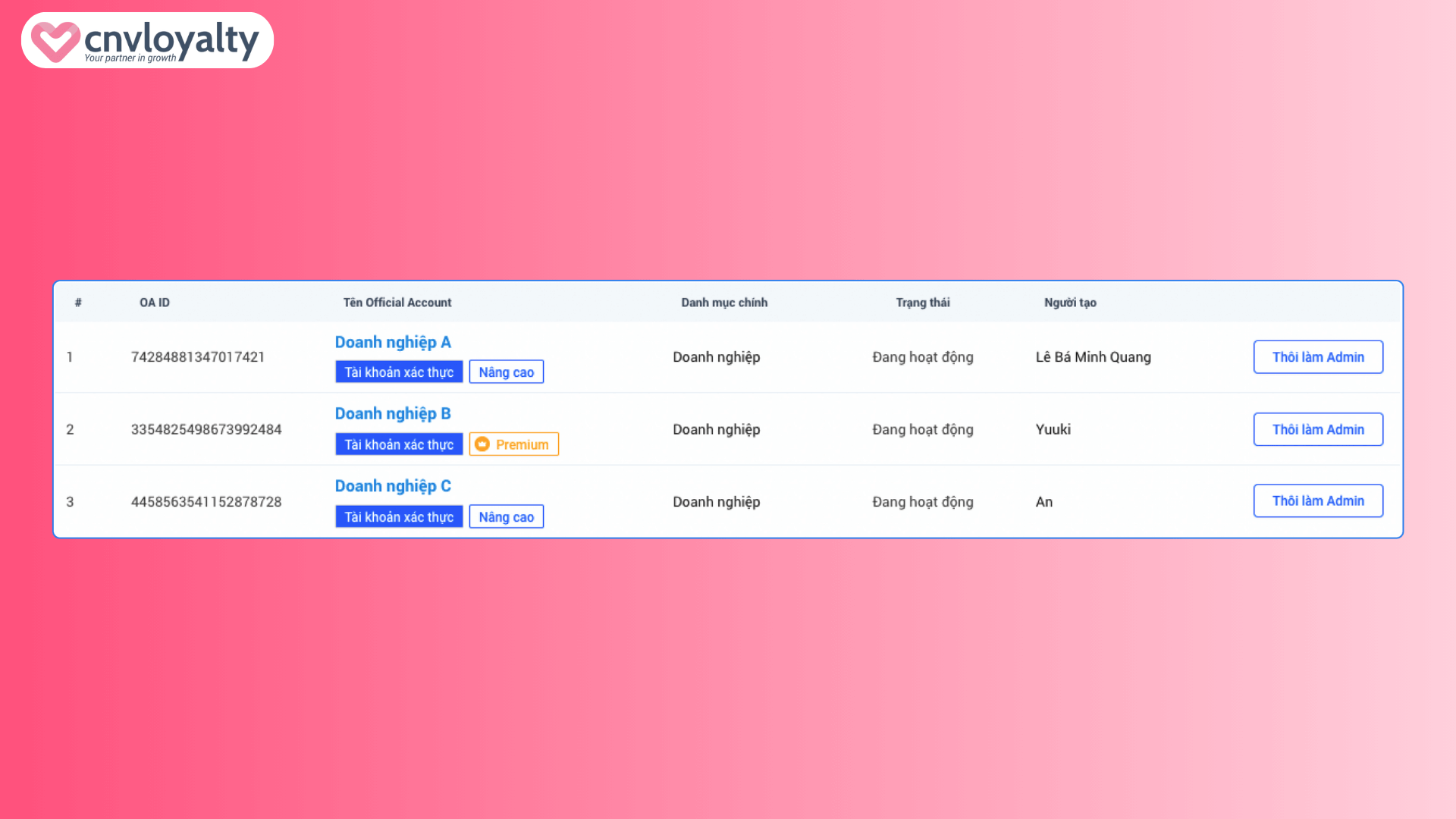Image resolution: width=1456 pixels, height=819 pixels.
Task: Click Tài khoản xác thực badge for Doanh nghiệp C
Action: [x=399, y=516]
